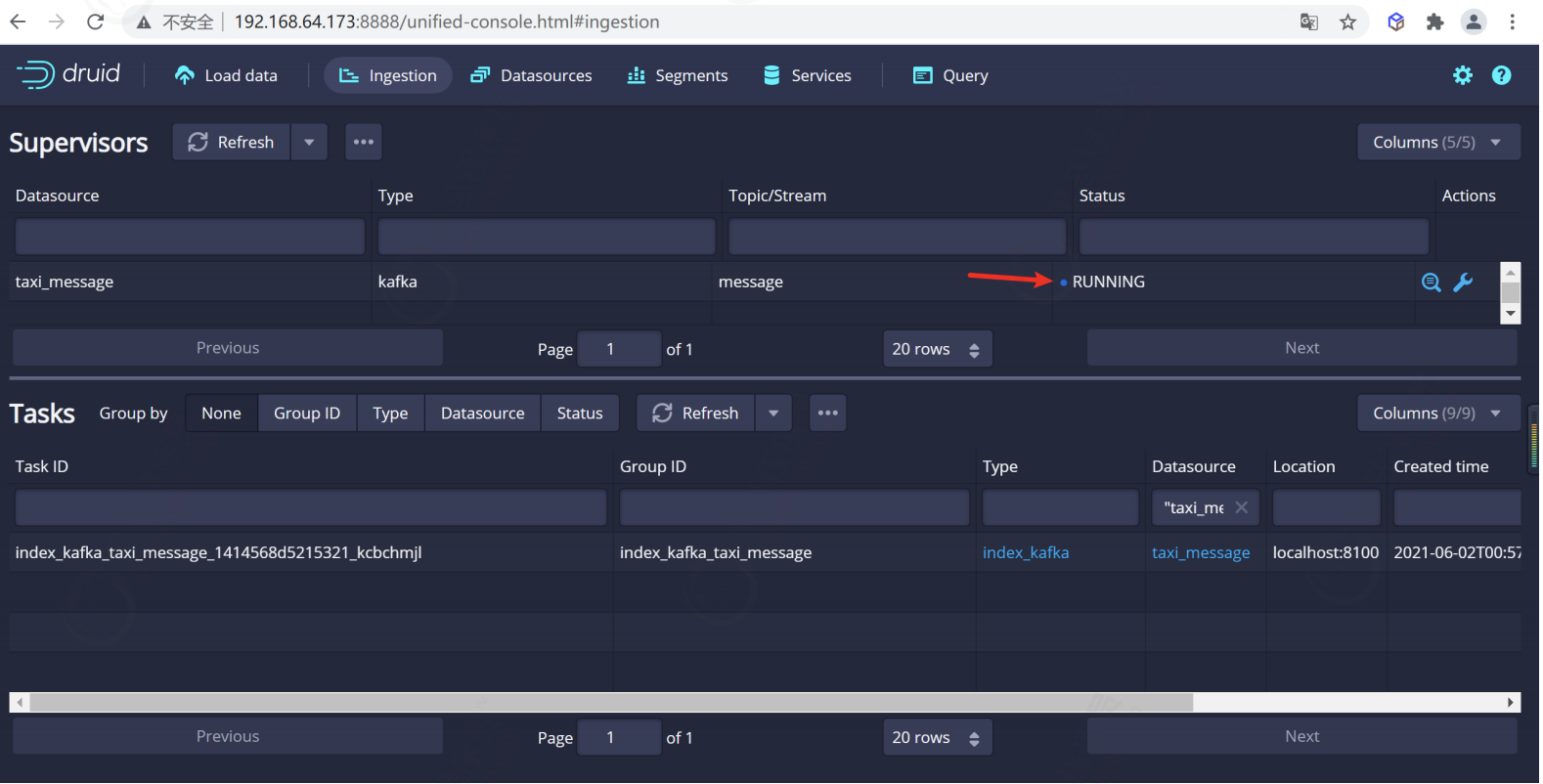Click the Supervisors page number field
The height and width of the screenshot is (784, 1543).
coord(619,349)
